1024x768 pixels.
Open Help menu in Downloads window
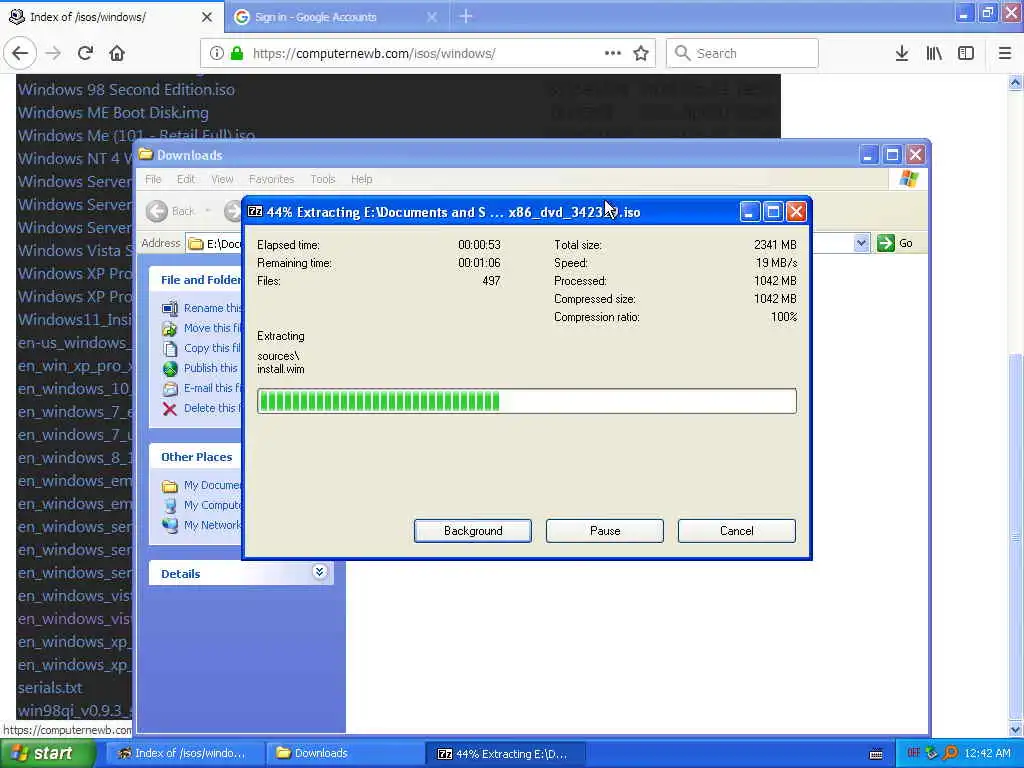point(361,179)
